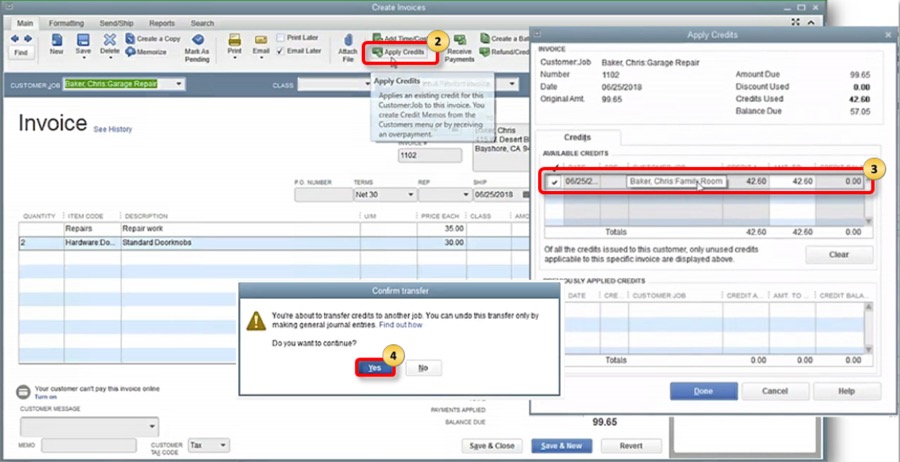Click the Standard Doorknobs description cell
900x462 pixels.
click(240, 243)
